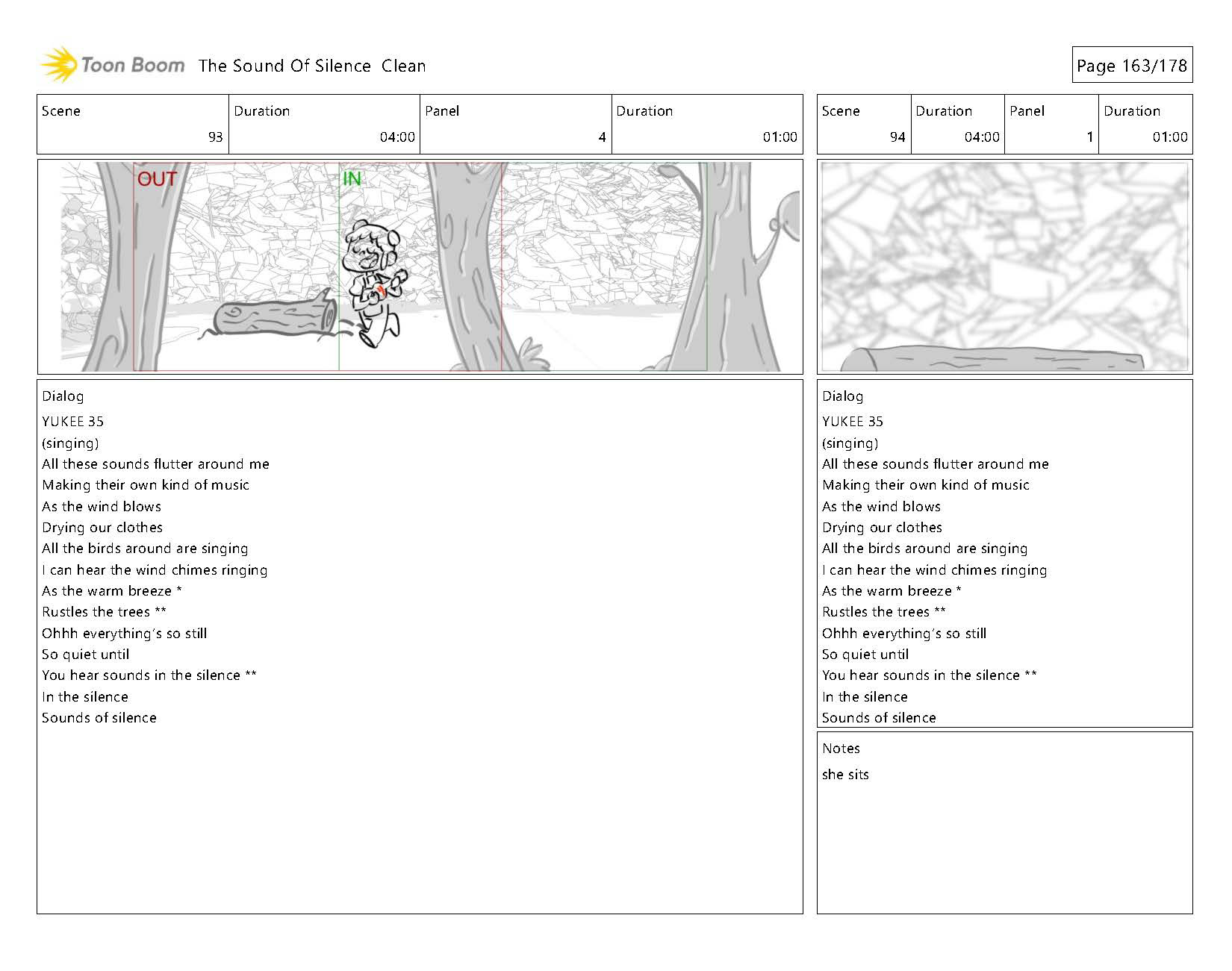Select 'All these sounds flutter around me' in Scene 93

coord(155,463)
